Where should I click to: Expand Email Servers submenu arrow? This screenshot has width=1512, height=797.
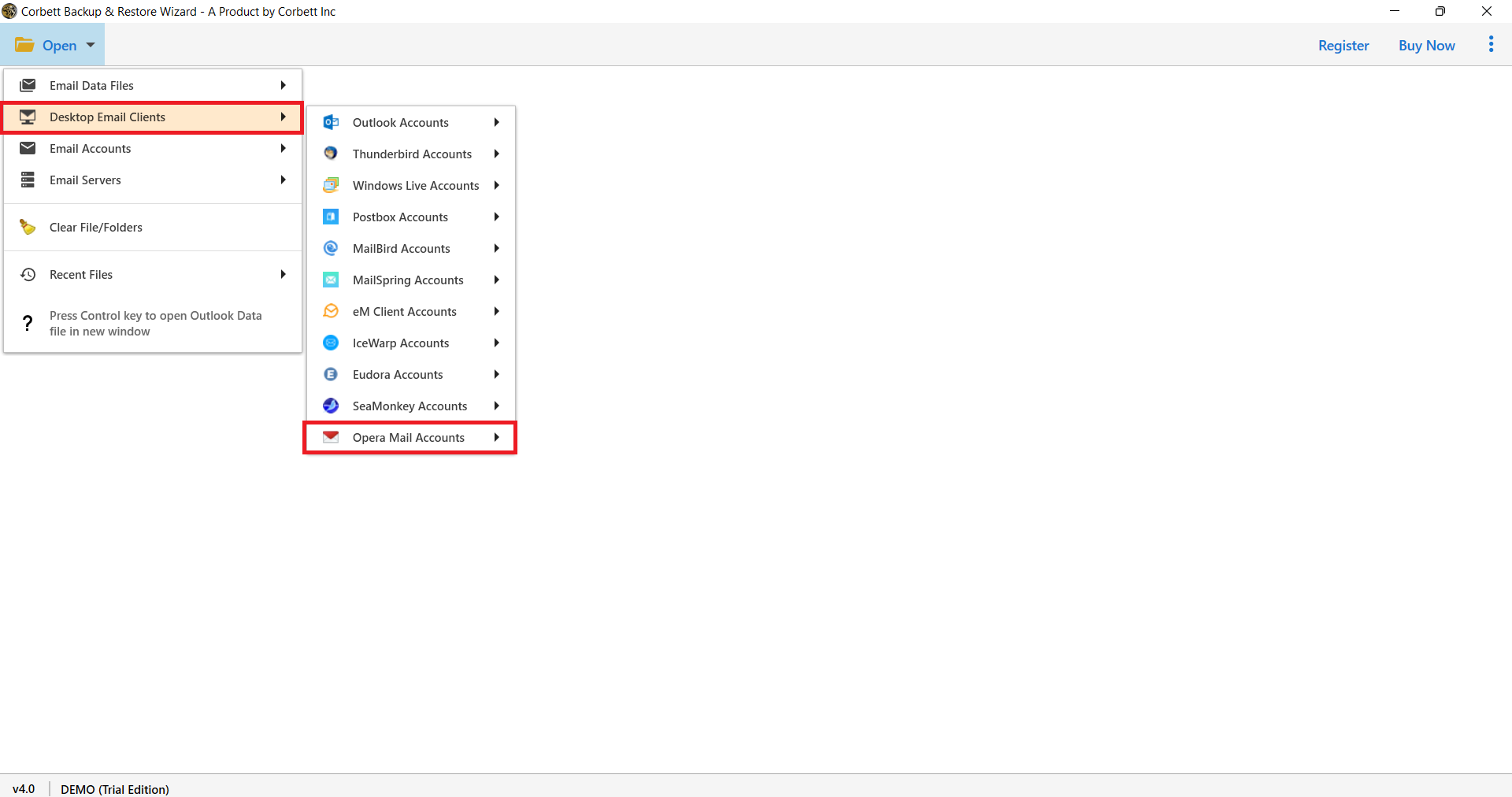point(283,180)
